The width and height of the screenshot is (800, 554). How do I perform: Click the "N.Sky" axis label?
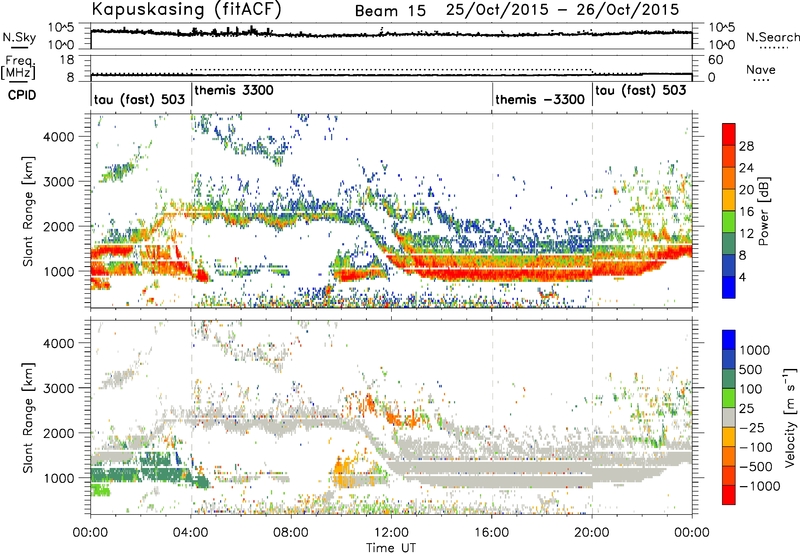(19, 37)
